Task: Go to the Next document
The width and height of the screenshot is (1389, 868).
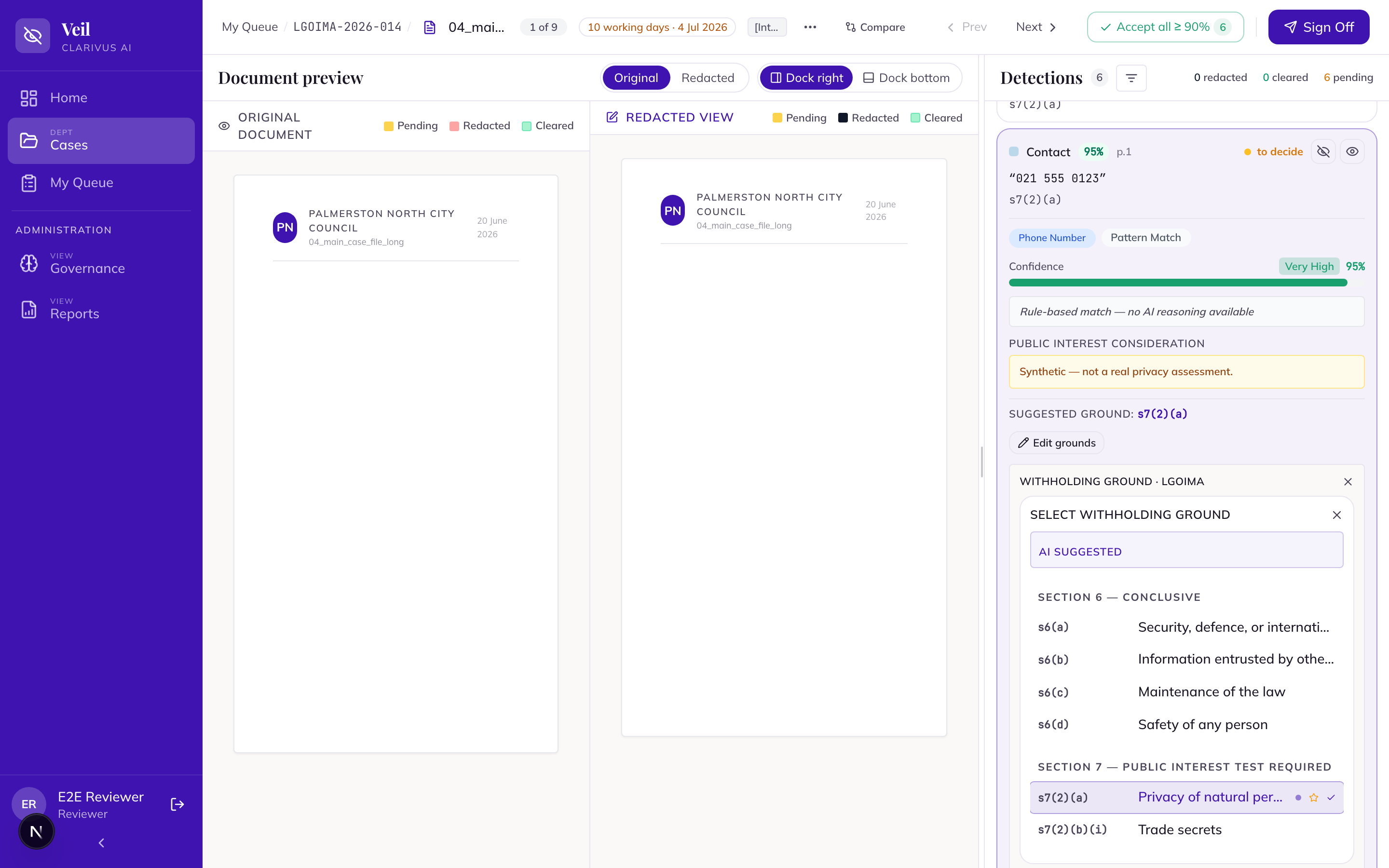Action: tap(1036, 27)
